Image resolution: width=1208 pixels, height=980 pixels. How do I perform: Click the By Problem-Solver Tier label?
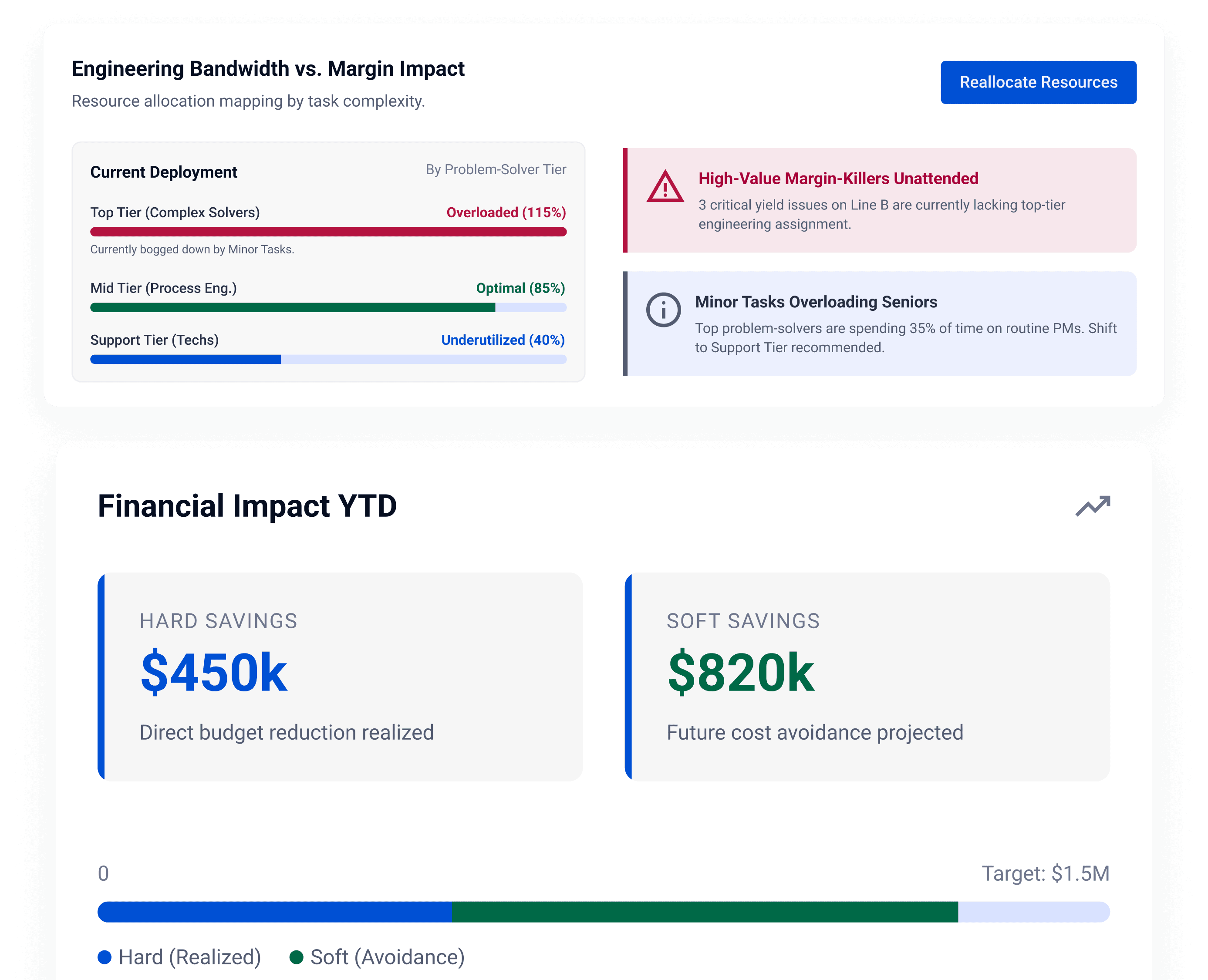point(496,169)
